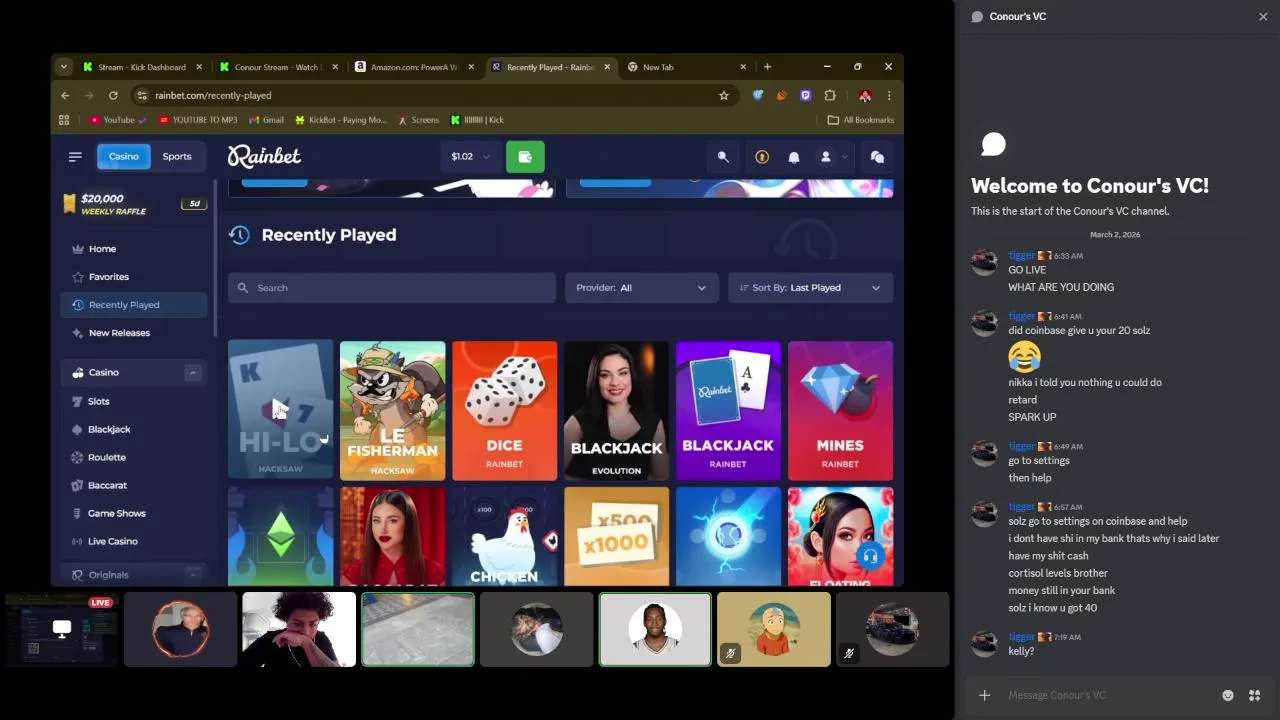
Task: Open Gmail bookmark
Action: pos(265,120)
